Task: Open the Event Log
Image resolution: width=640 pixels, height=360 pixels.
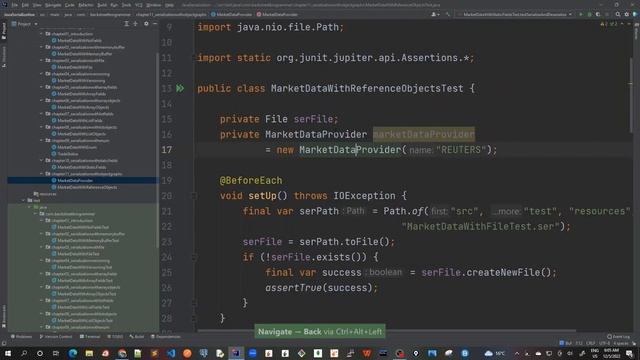Action: coord(618,337)
